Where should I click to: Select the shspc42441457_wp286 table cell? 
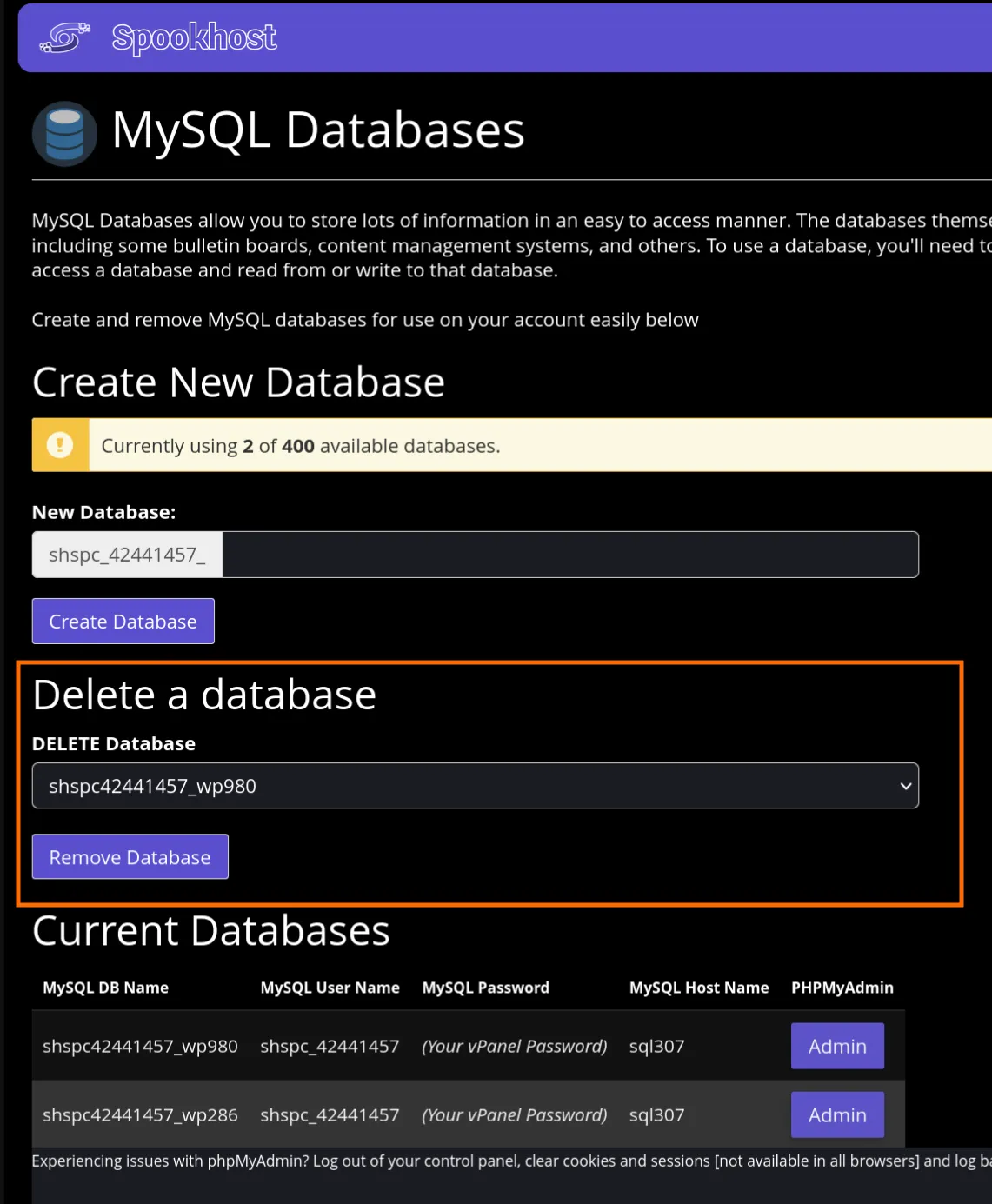pos(140,1114)
